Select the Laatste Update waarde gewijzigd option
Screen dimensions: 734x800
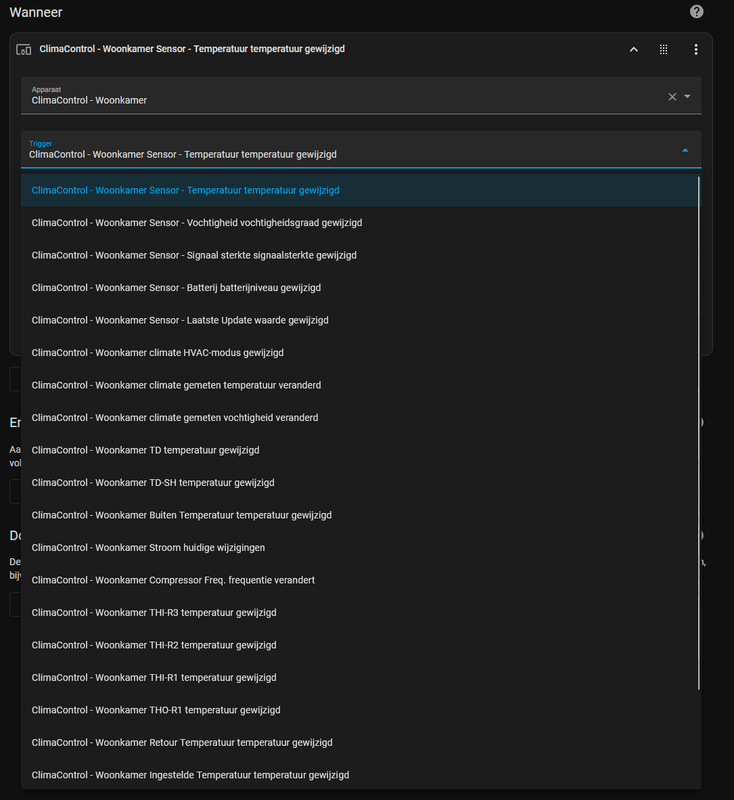coord(180,320)
